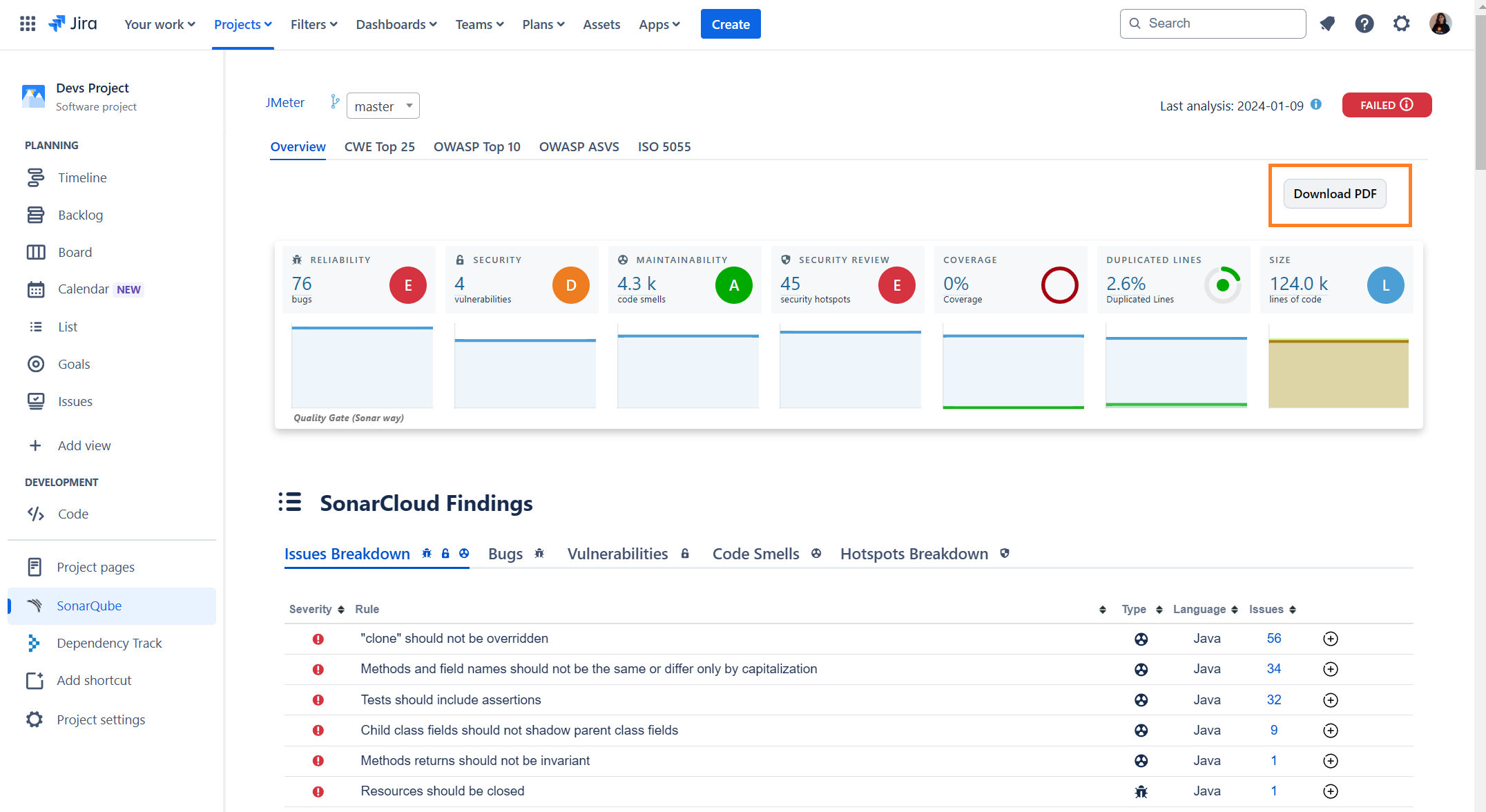Viewport: 1486px width, 812px height.
Task: Open the settings gear icon
Action: point(1401,23)
